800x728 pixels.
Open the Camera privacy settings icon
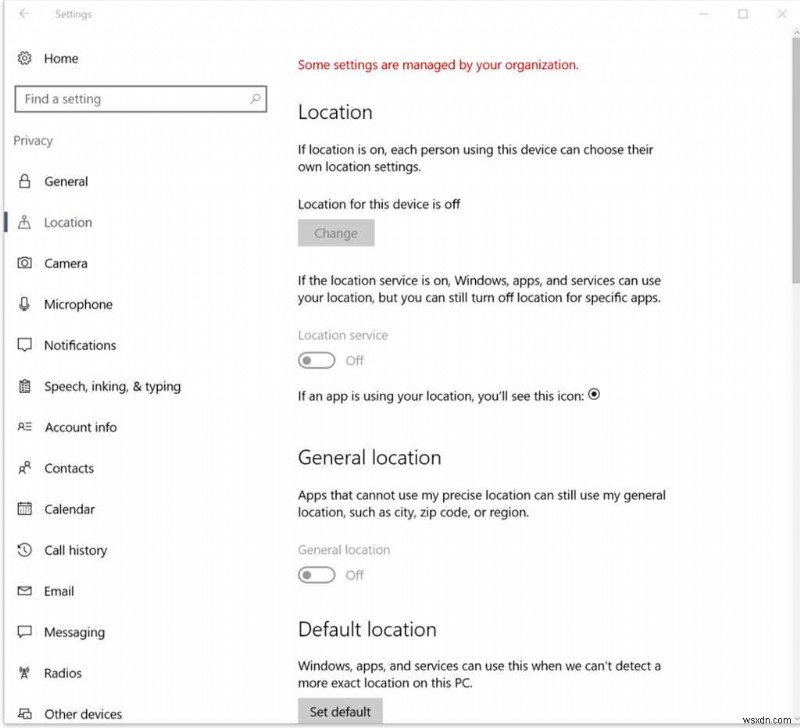[23, 263]
